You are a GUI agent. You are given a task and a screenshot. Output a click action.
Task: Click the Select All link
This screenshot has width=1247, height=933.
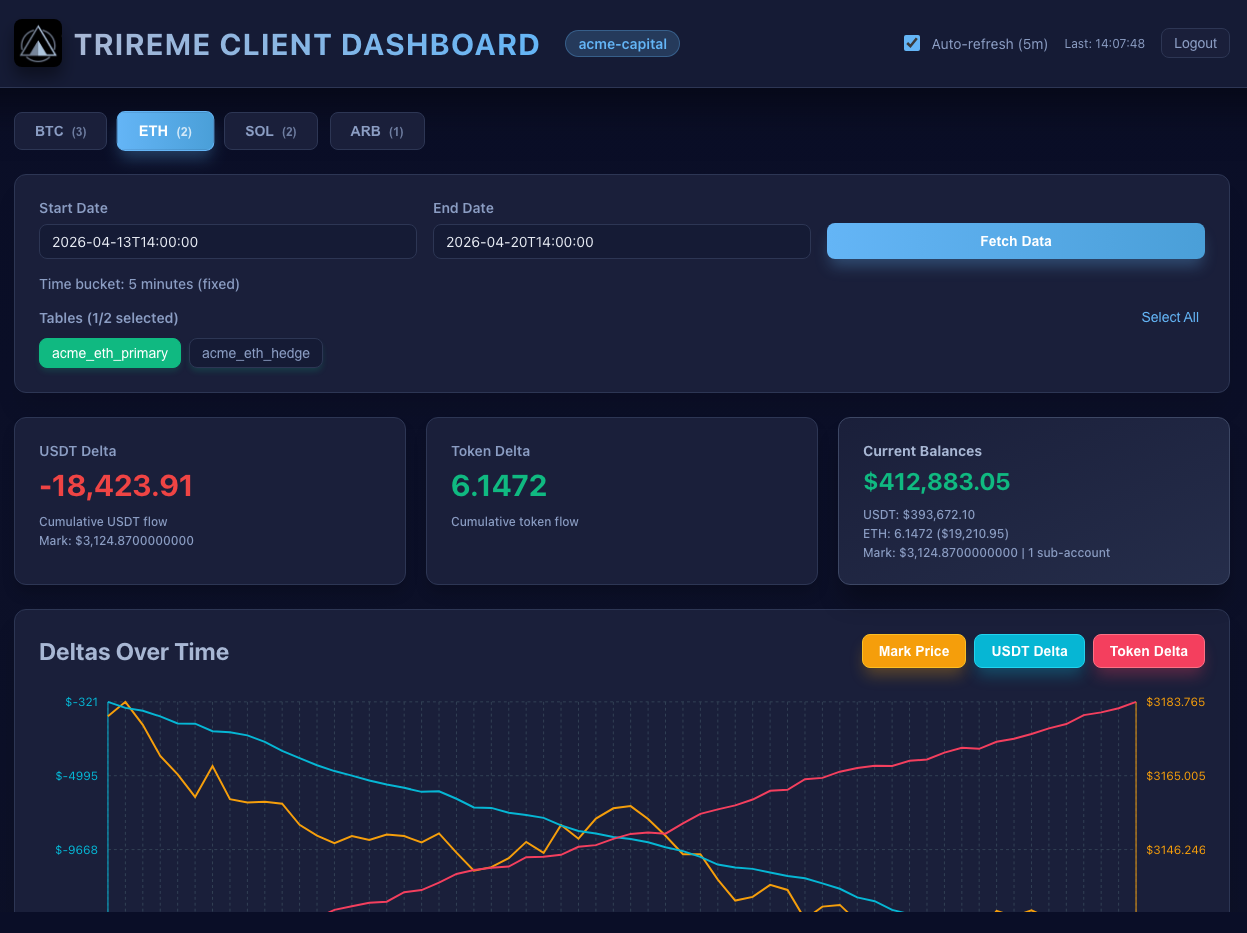[1170, 317]
